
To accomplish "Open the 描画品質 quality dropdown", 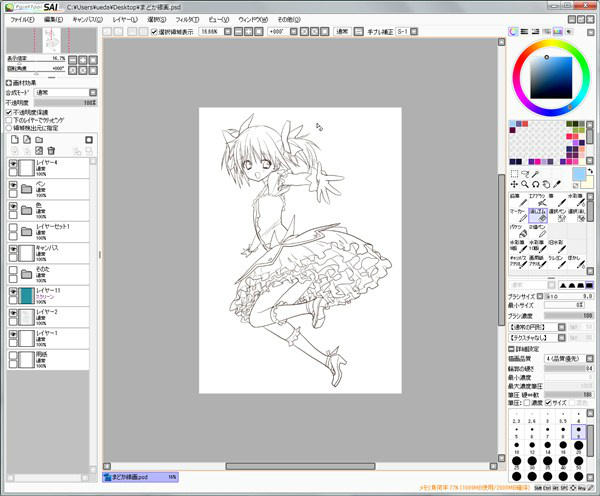I will click(590, 359).
